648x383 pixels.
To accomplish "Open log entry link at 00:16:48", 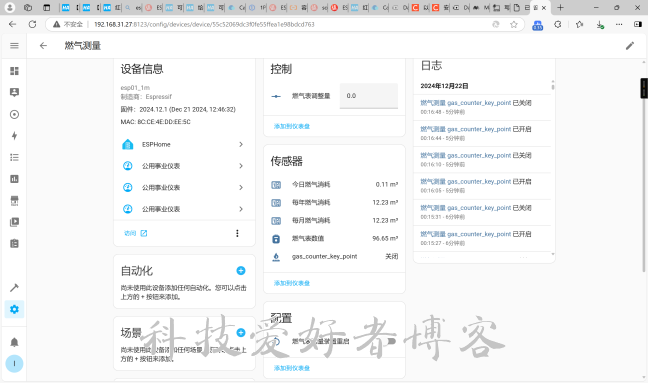I will (466, 103).
